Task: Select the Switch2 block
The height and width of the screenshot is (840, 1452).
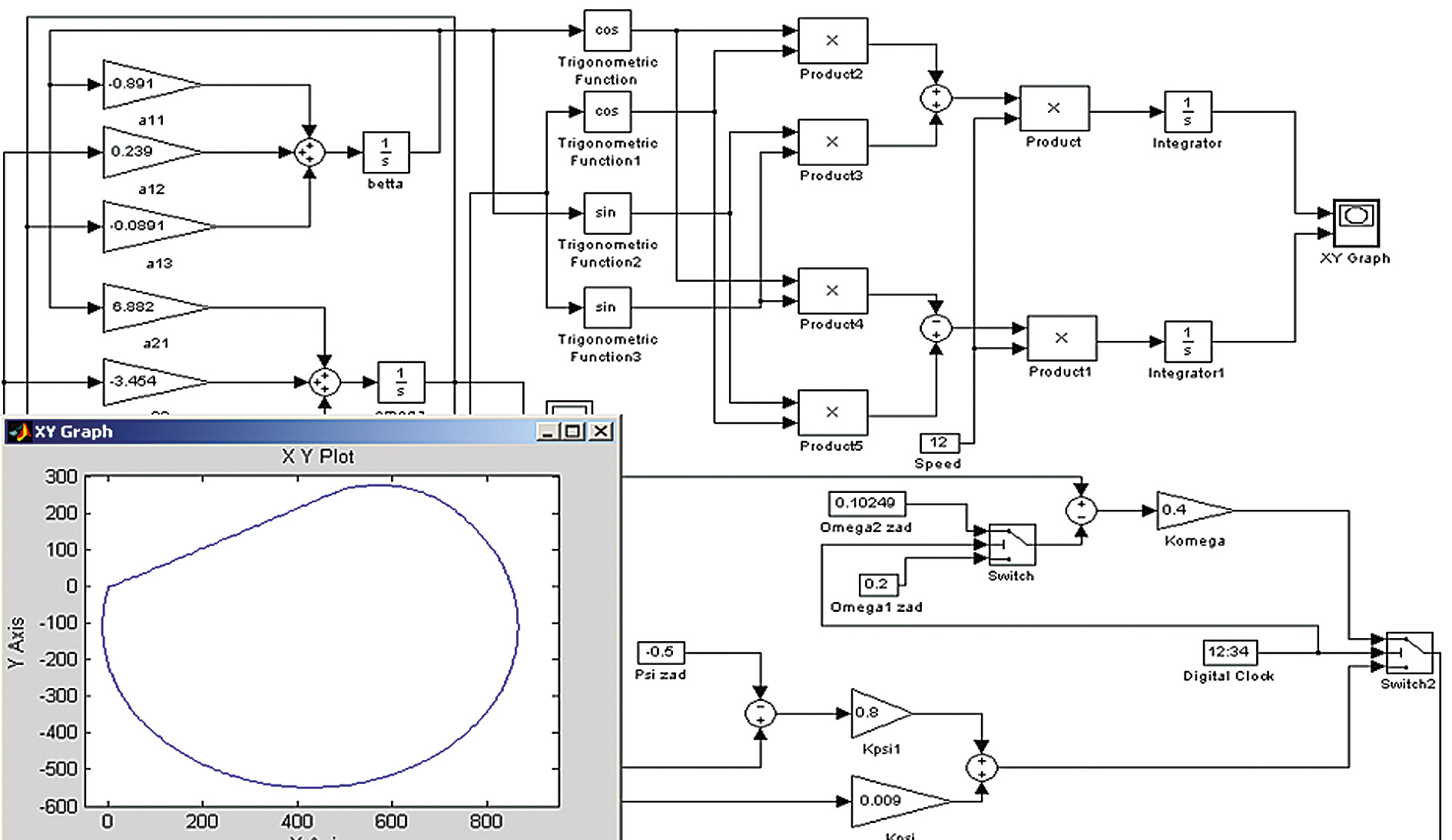Action: 1409,653
